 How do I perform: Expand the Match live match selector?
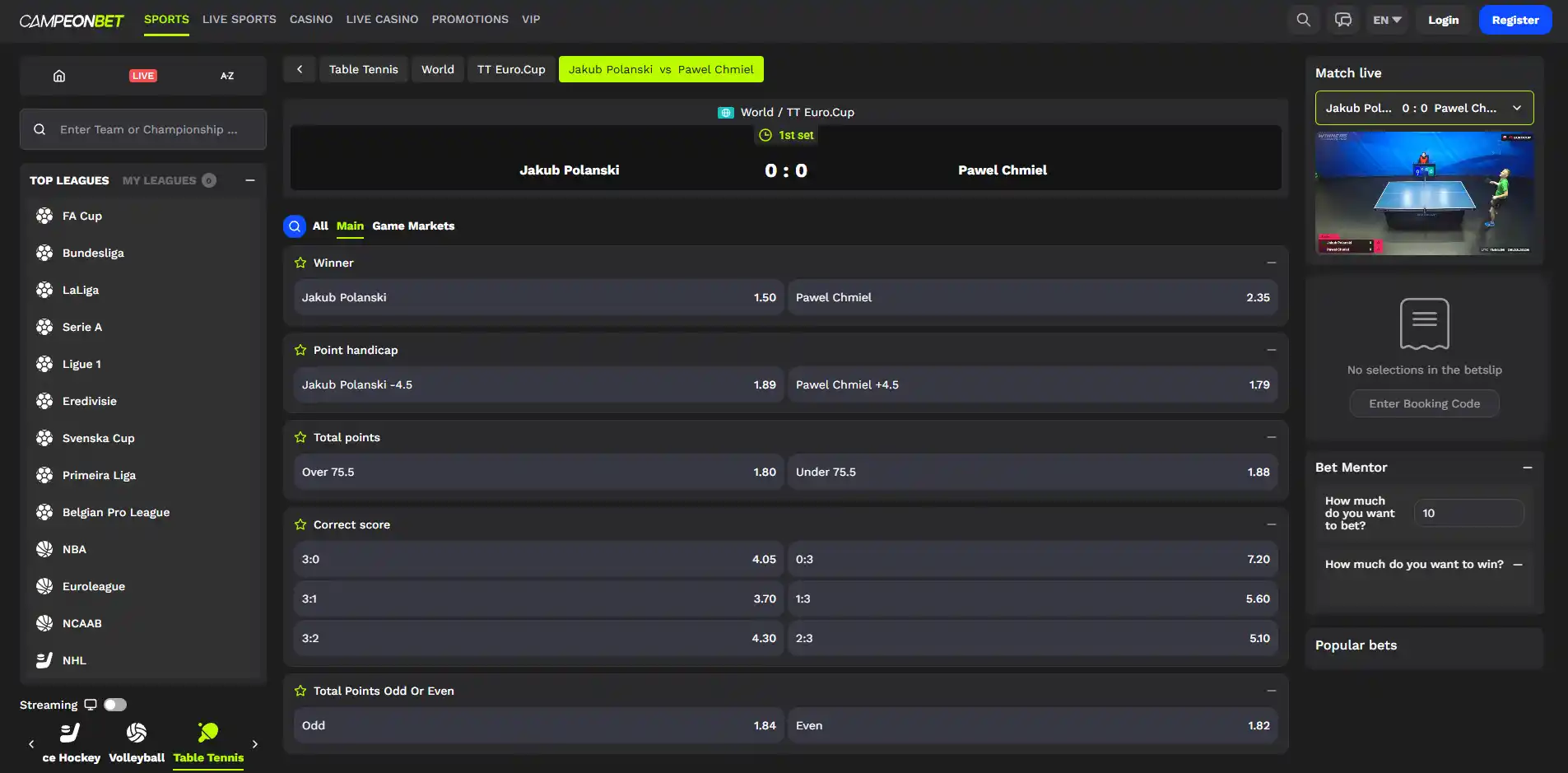pyautogui.click(x=1424, y=108)
